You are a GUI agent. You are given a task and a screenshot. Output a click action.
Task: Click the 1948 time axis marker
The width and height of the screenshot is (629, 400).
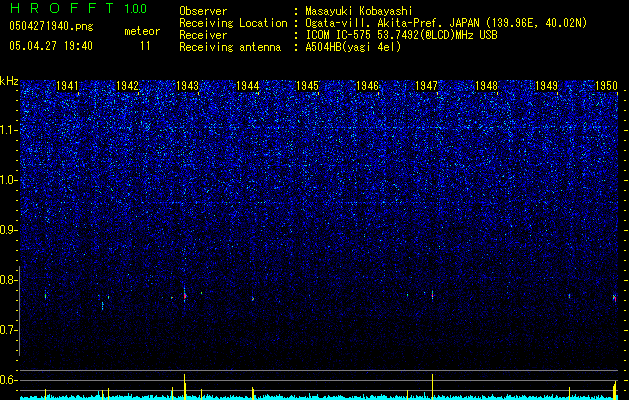(x=486, y=85)
